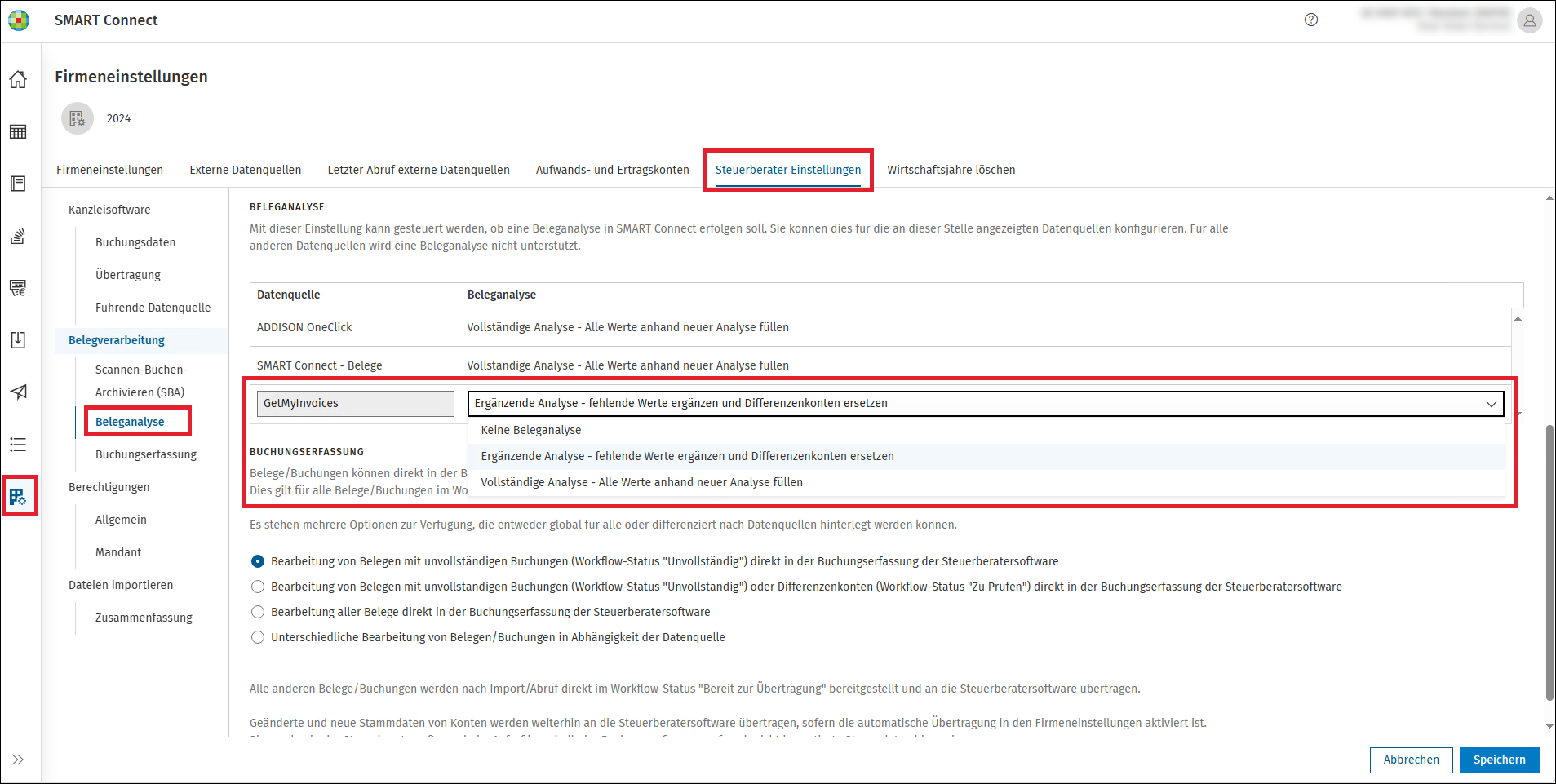Screen dimensions: 1556x784
Task: Open 'Aufwands- und Ertragskonten' tab
Action: click(x=613, y=170)
